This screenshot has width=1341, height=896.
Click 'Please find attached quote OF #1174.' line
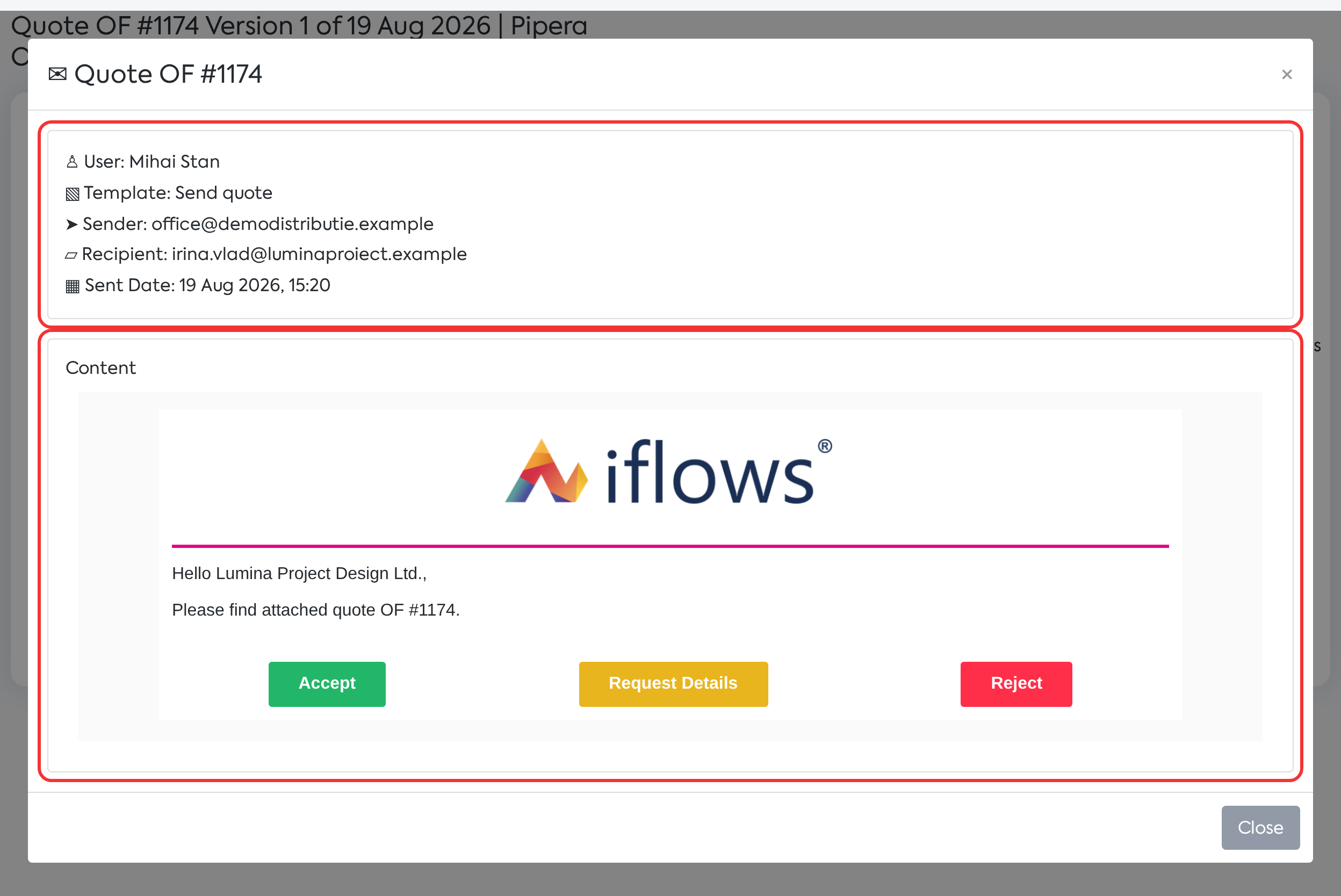click(315, 610)
